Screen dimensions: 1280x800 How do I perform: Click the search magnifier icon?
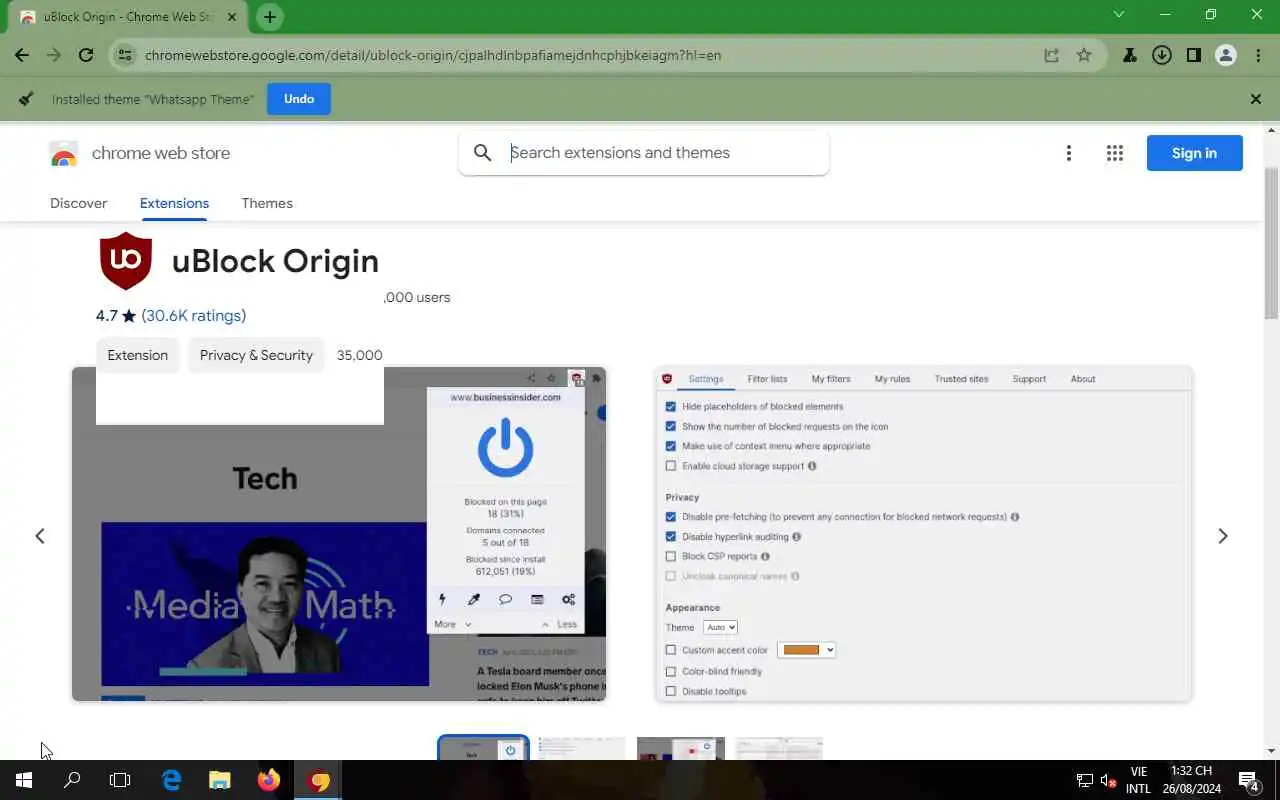[x=483, y=153]
